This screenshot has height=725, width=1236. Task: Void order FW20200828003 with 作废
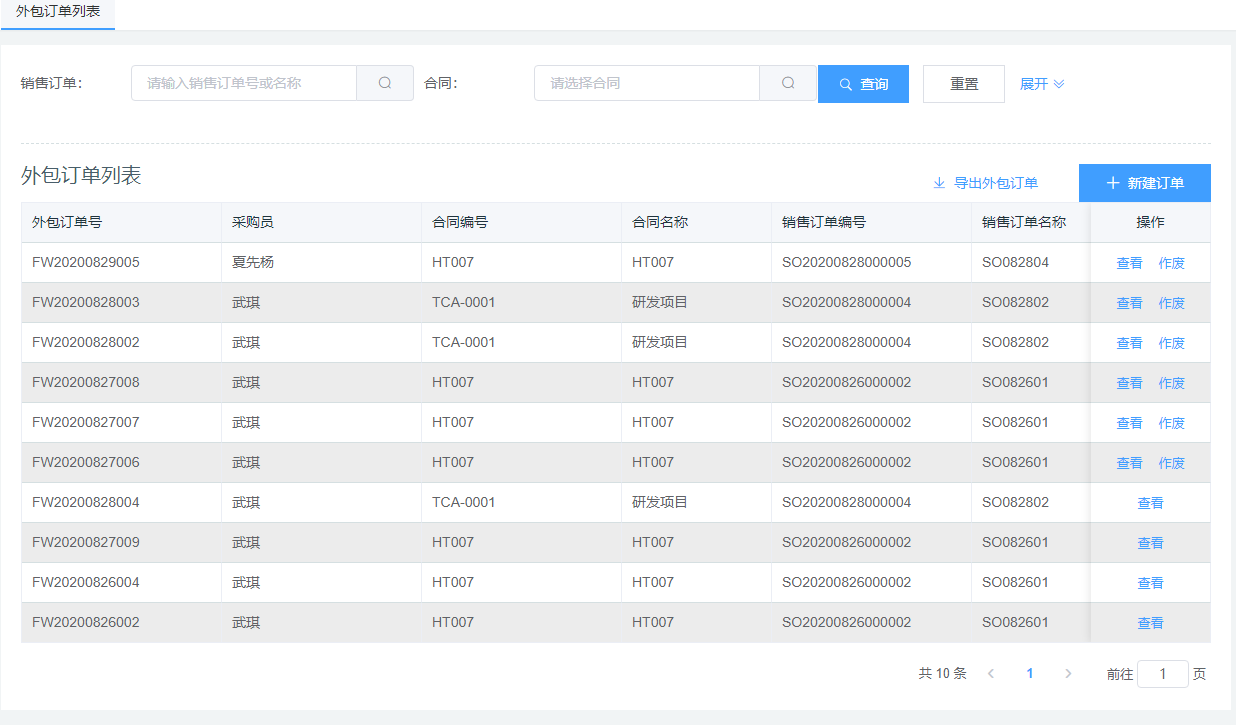tap(1171, 303)
